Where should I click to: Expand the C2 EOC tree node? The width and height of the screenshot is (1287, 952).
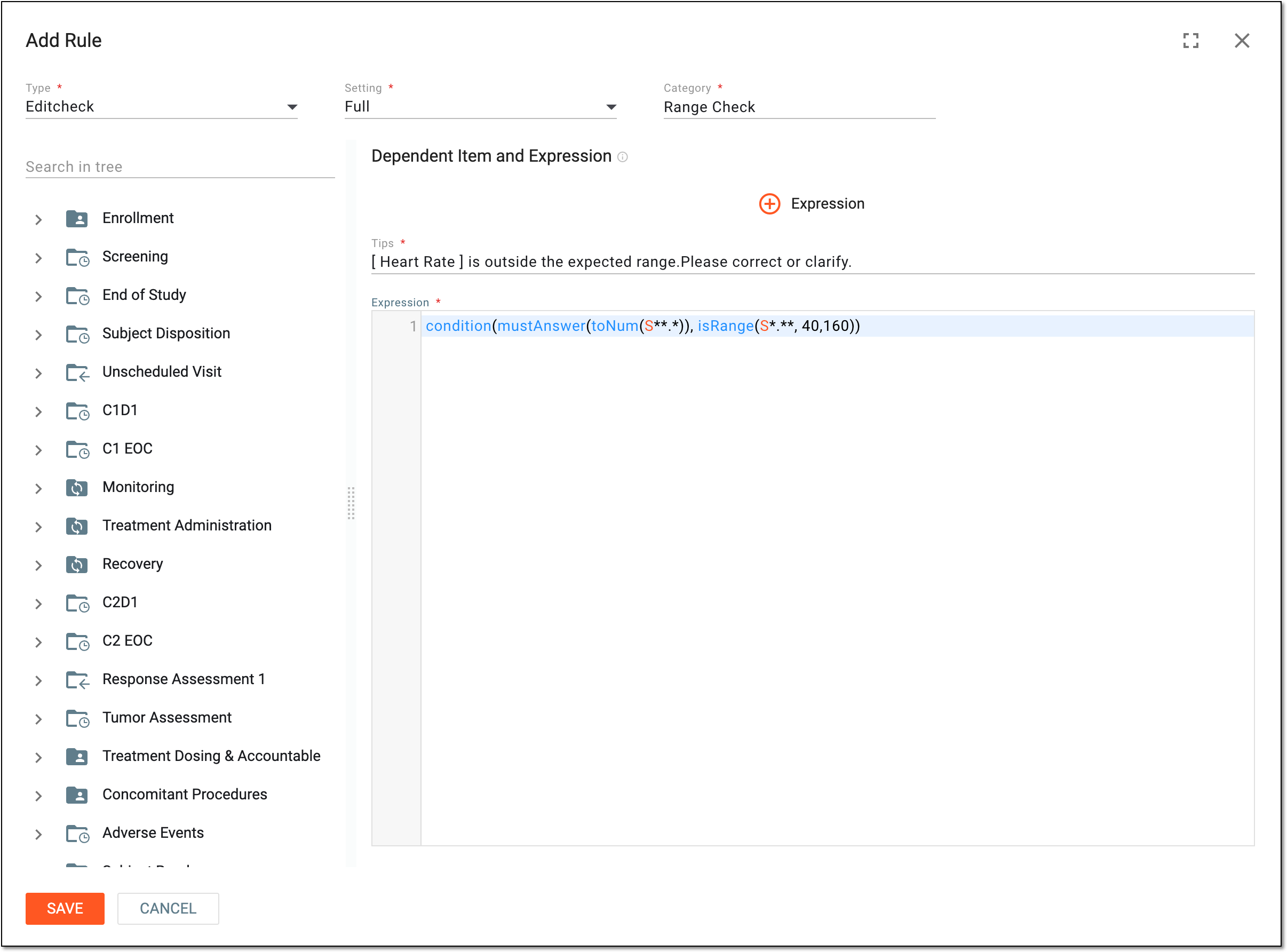38,642
